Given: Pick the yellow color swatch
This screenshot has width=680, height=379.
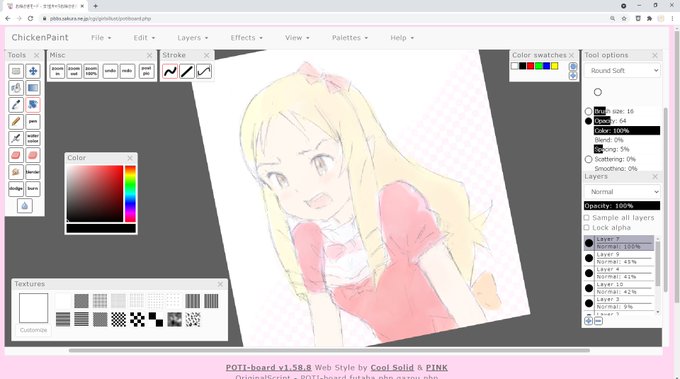Looking at the screenshot, I should (554, 66).
